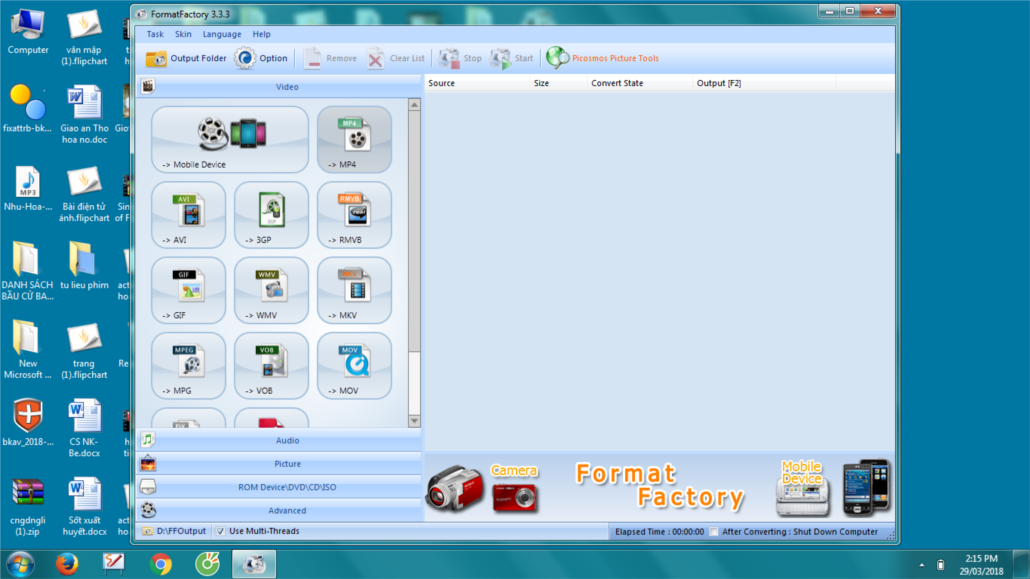Click the GIF conversion icon
Screen dimensions: 1030x579
[188, 290]
